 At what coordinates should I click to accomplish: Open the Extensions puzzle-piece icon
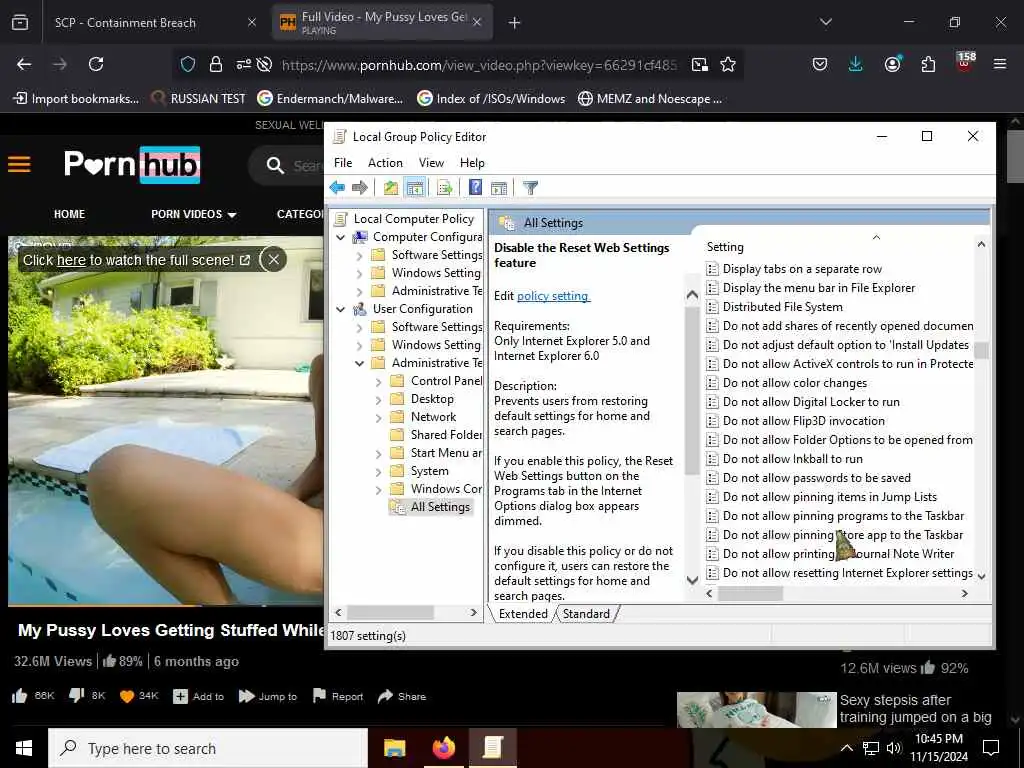coord(928,64)
